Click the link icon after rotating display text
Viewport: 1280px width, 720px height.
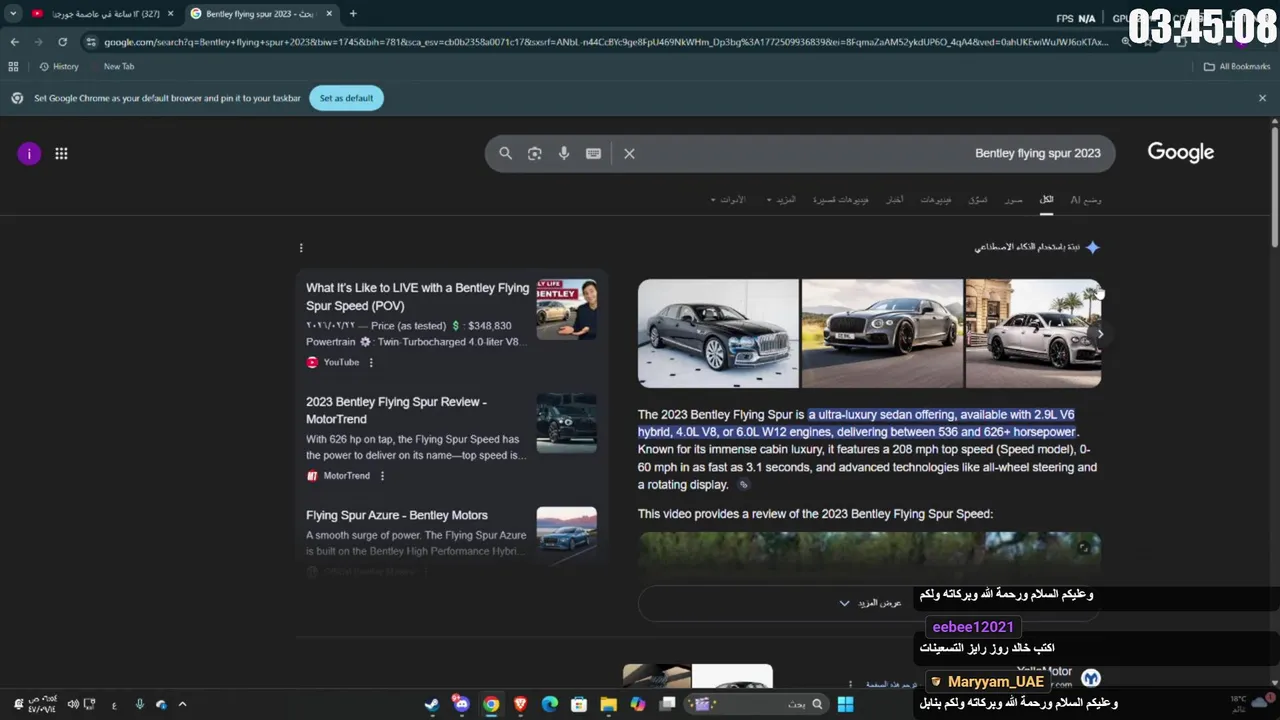click(x=743, y=485)
